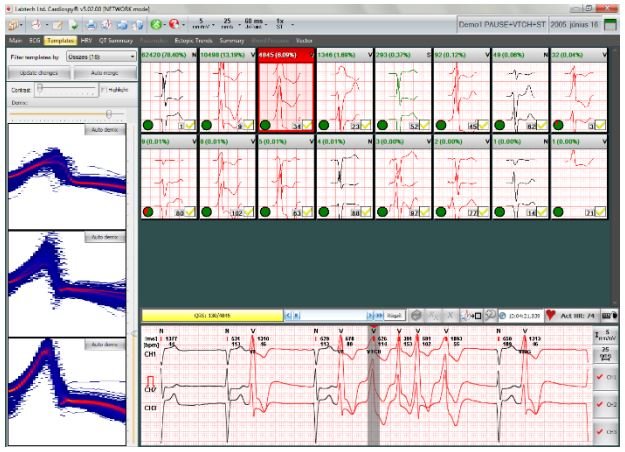Switch to the HRV tab
The height and width of the screenshot is (452, 625).
coord(87,40)
